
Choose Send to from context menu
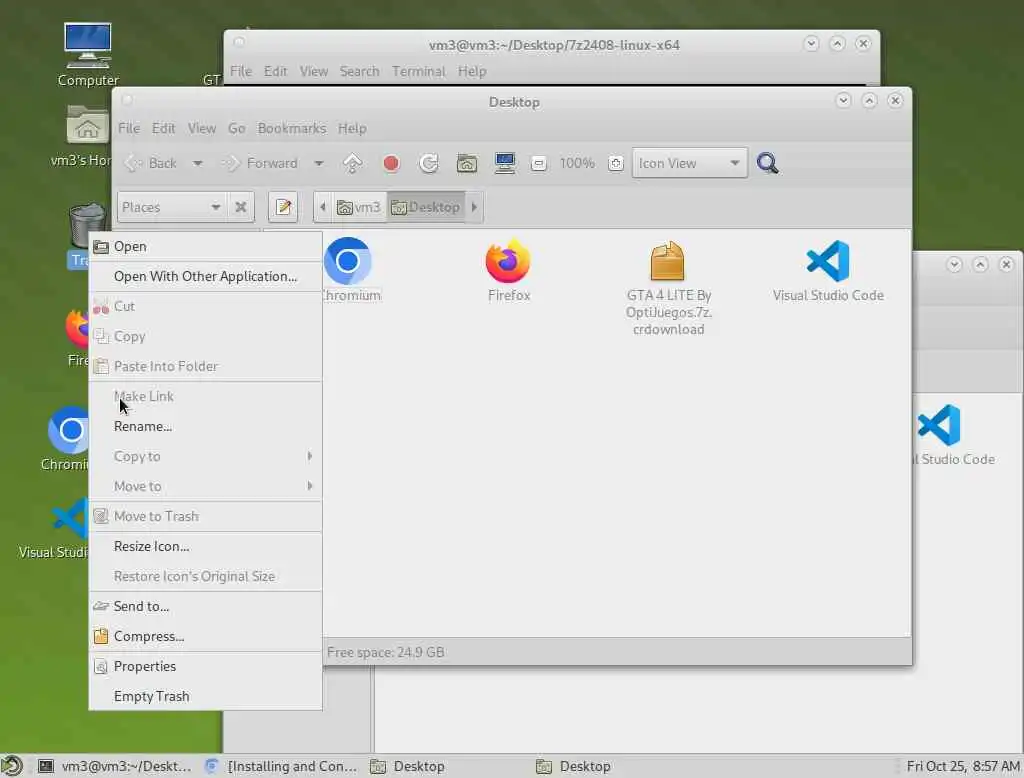(206, 607)
